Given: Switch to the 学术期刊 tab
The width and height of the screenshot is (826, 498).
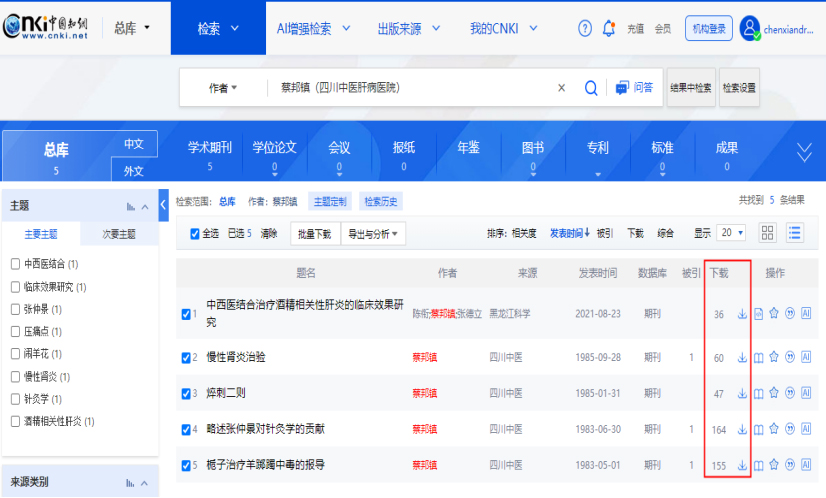Looking at the screenshot, I should coord(210,155).
